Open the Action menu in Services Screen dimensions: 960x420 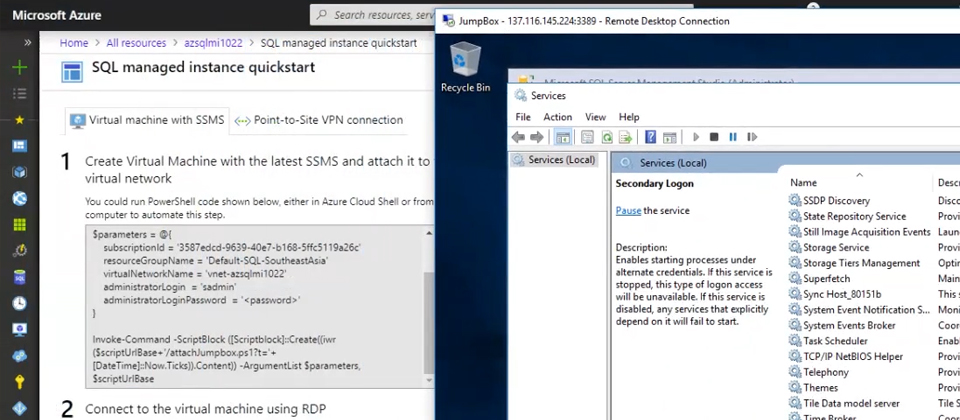(558, 117)
